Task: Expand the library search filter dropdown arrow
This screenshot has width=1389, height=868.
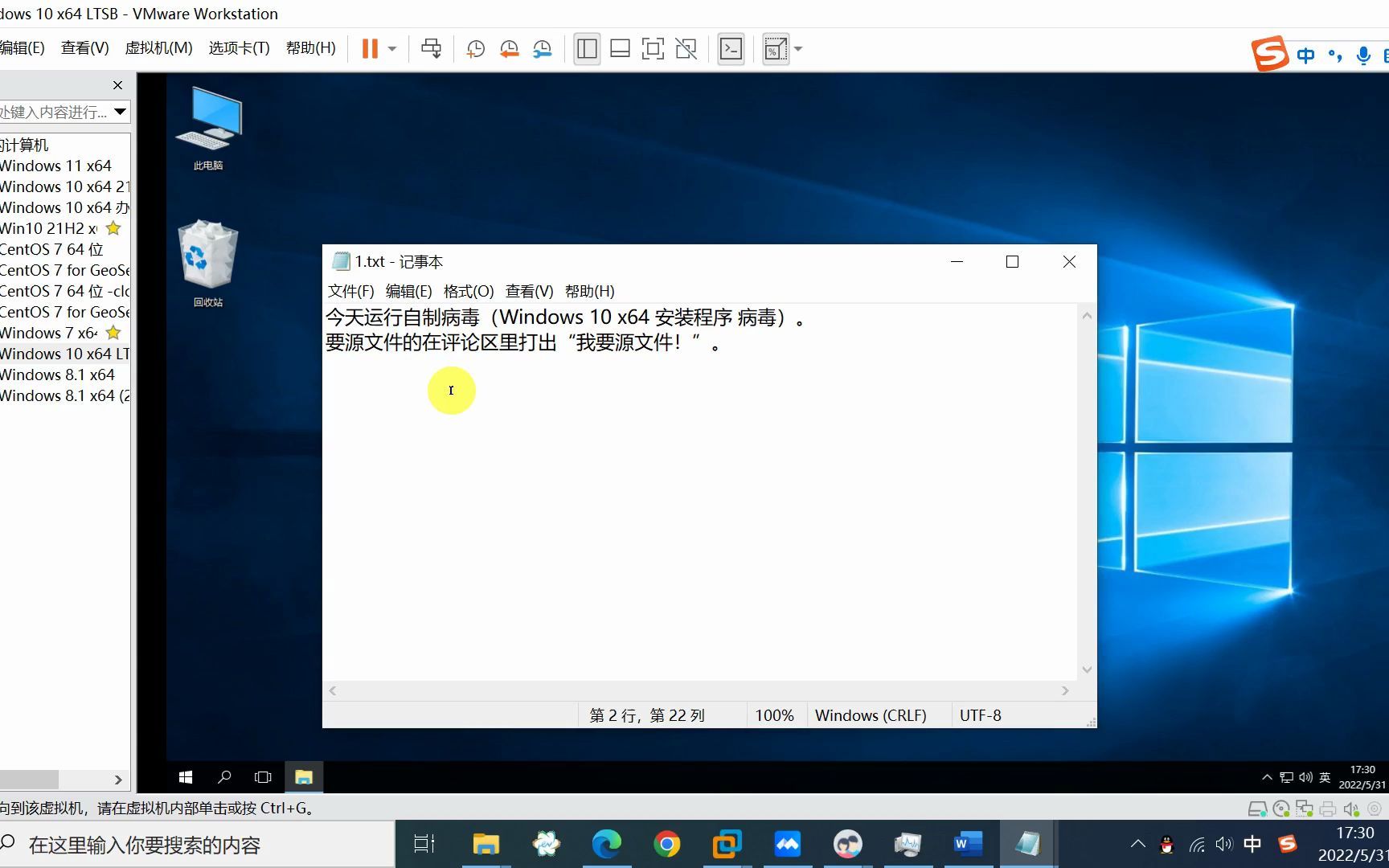Action: pyautogui.click(x=120, y=112)
